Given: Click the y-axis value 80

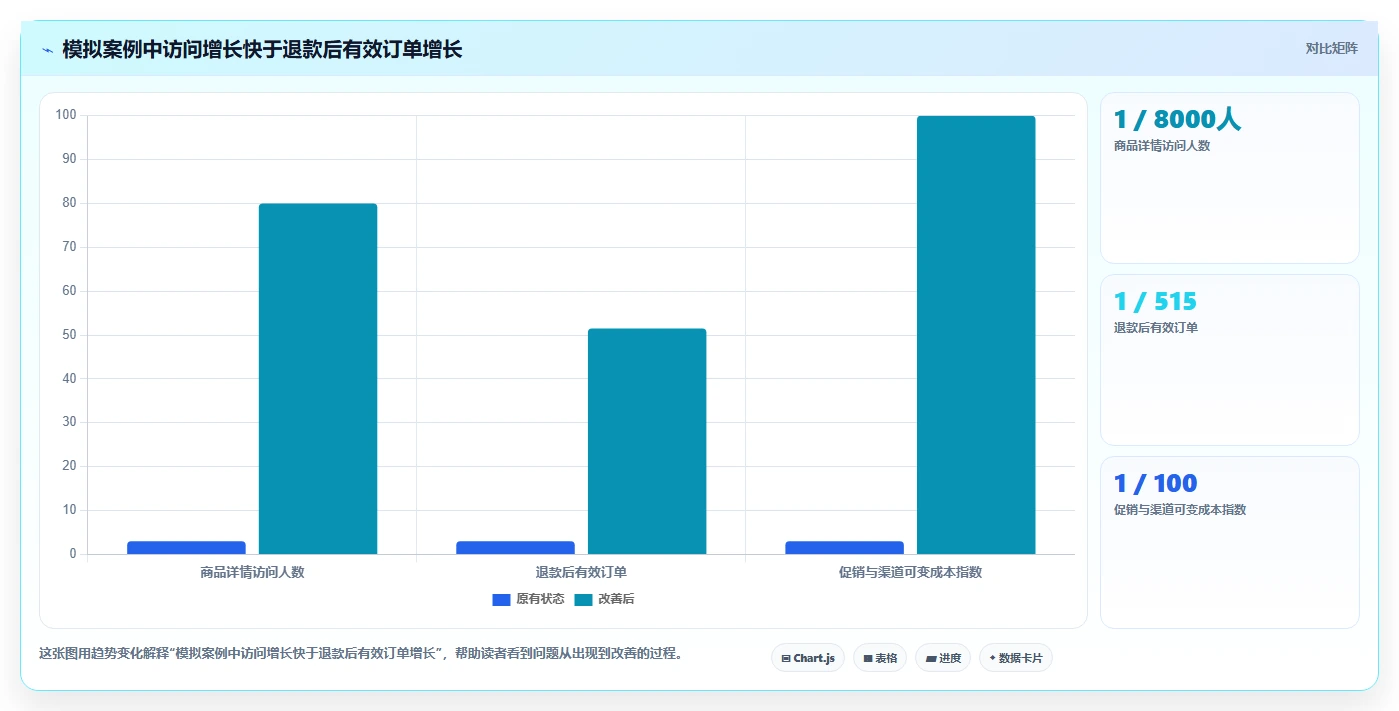Looking at the screenshot, I should pos(69,203).
